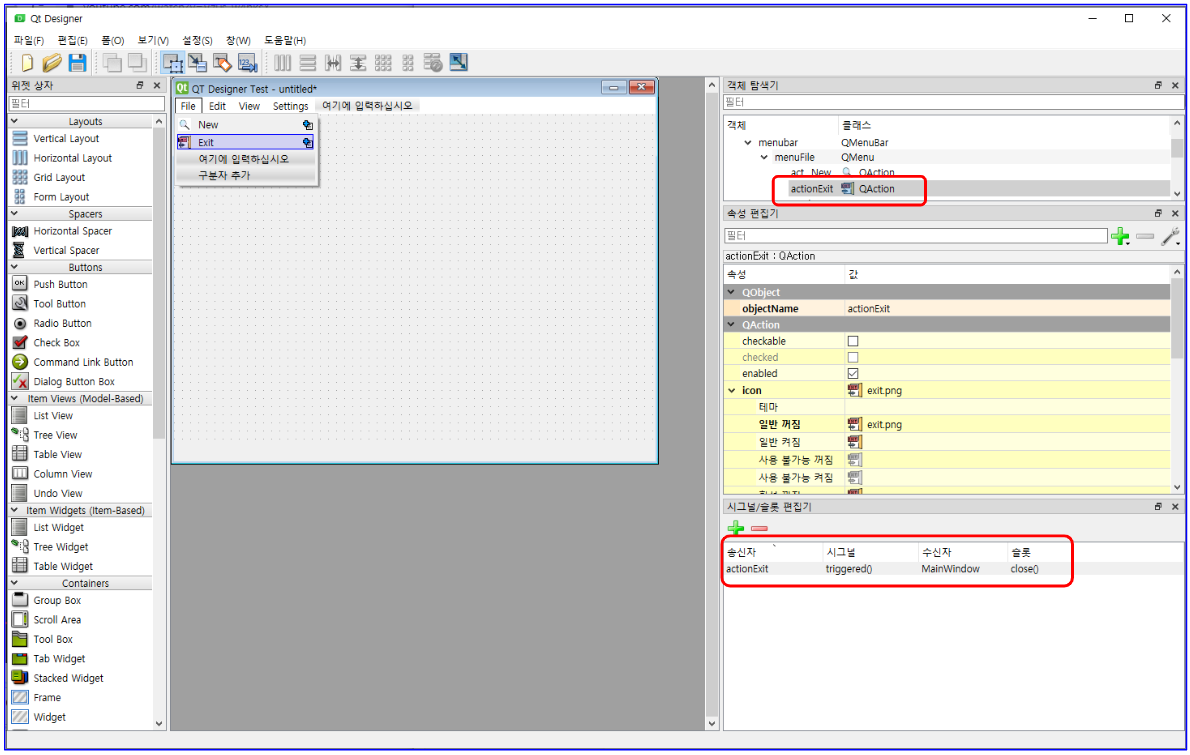
Task: Click the widget box filter field
Action: pyautogui.click(x=87, y=103)
